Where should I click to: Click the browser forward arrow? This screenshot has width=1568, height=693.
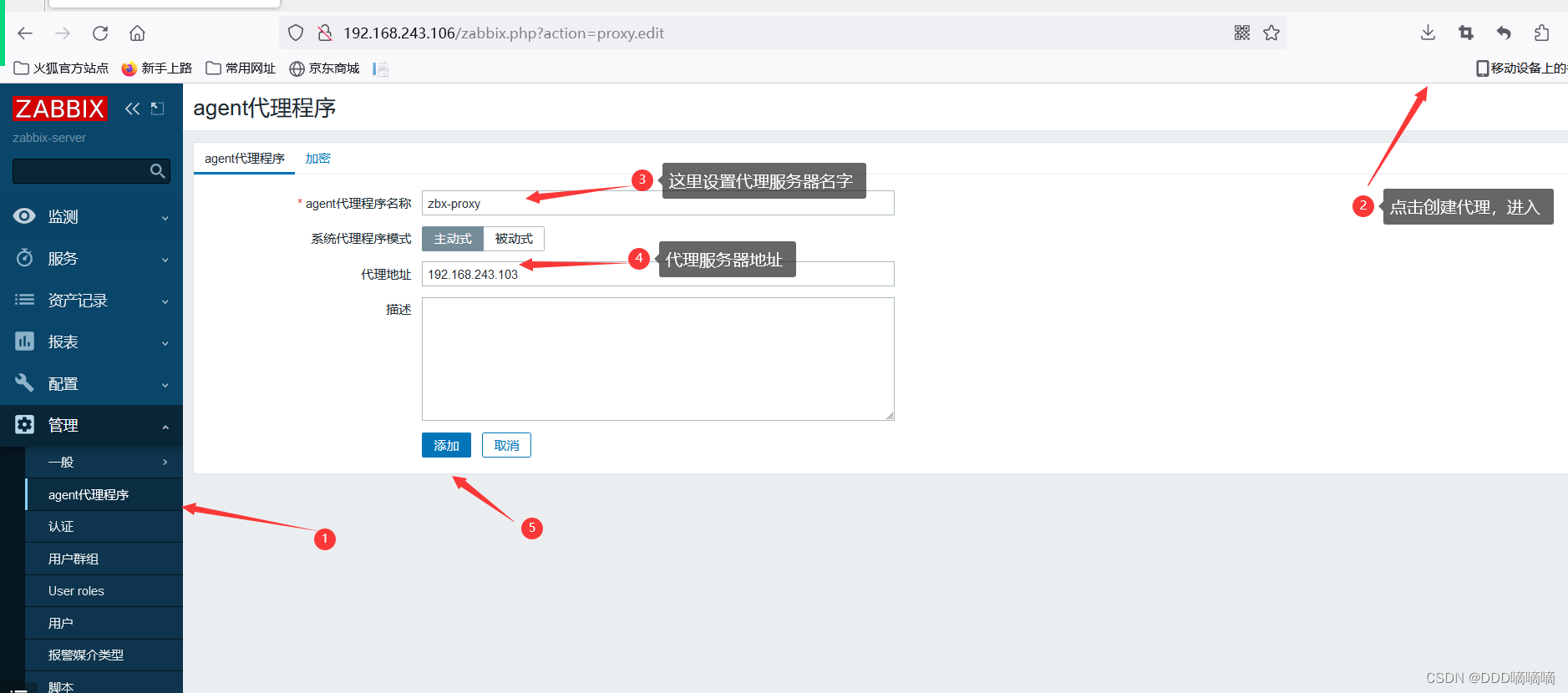[63, 33]
